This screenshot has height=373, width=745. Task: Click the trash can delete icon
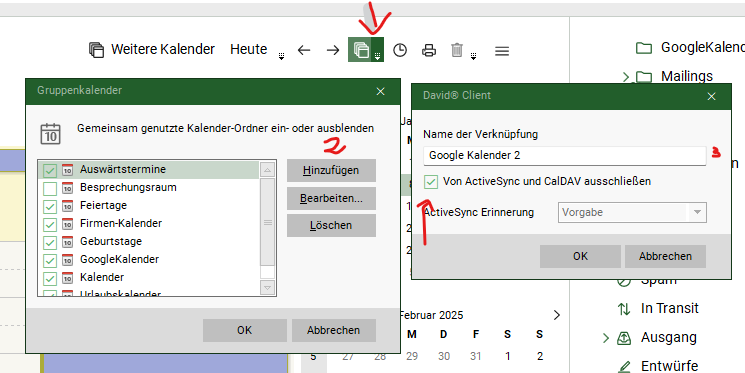[x=457, y=50]
